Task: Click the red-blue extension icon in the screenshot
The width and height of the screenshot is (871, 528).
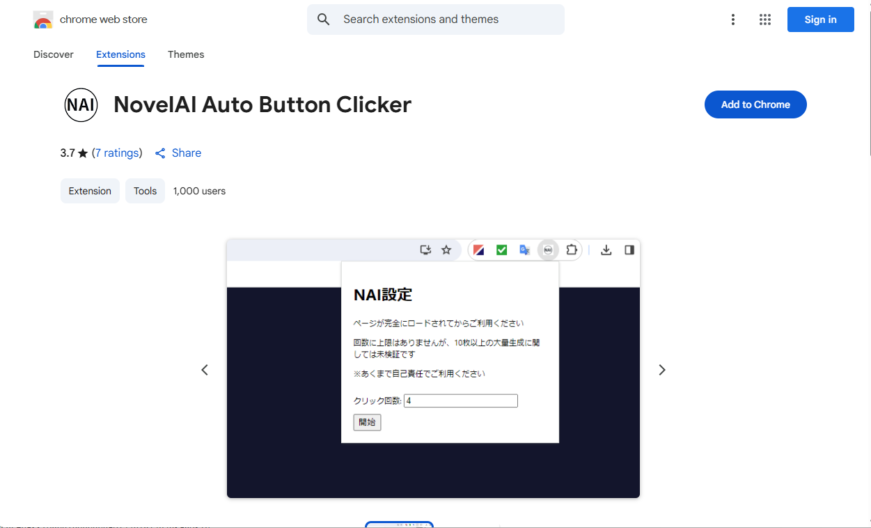Action: click(x=478, y=250)
